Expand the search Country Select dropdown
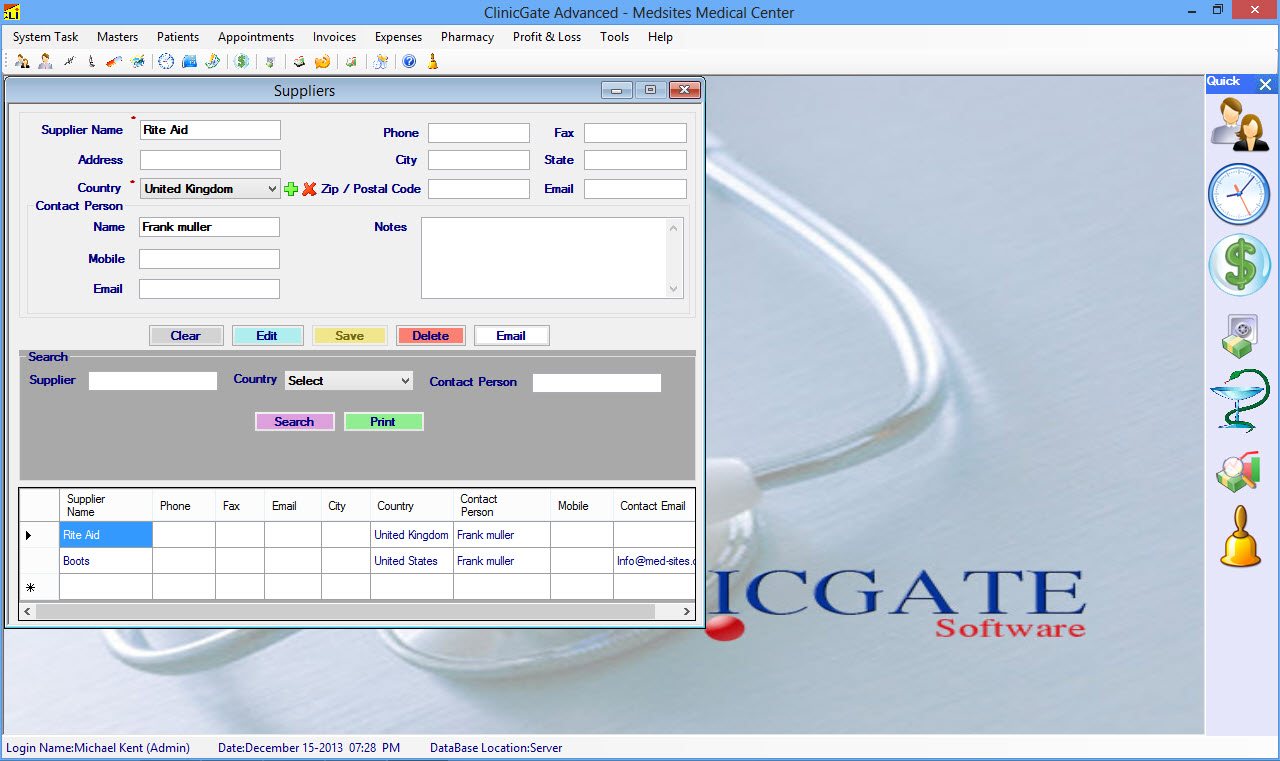This screenshot has height=761, width=1280. [x=349, y=381]
